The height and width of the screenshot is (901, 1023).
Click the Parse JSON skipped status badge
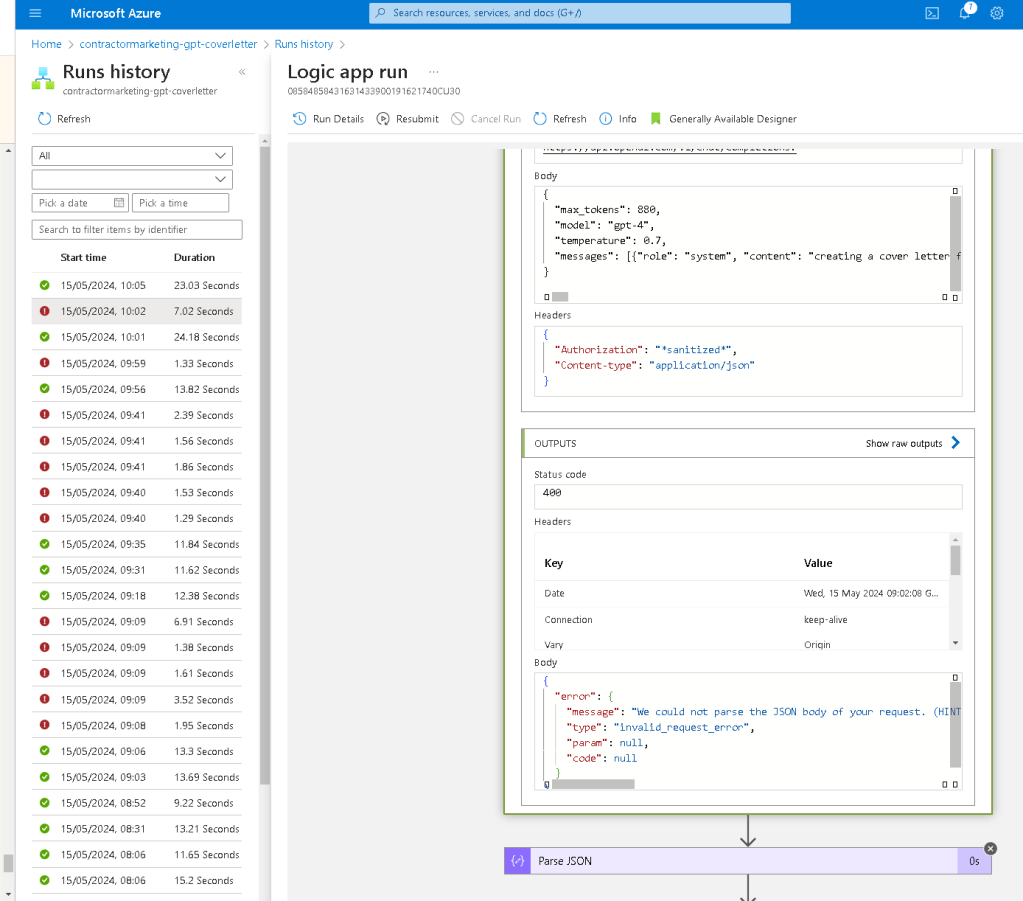(x=991, y=848)
